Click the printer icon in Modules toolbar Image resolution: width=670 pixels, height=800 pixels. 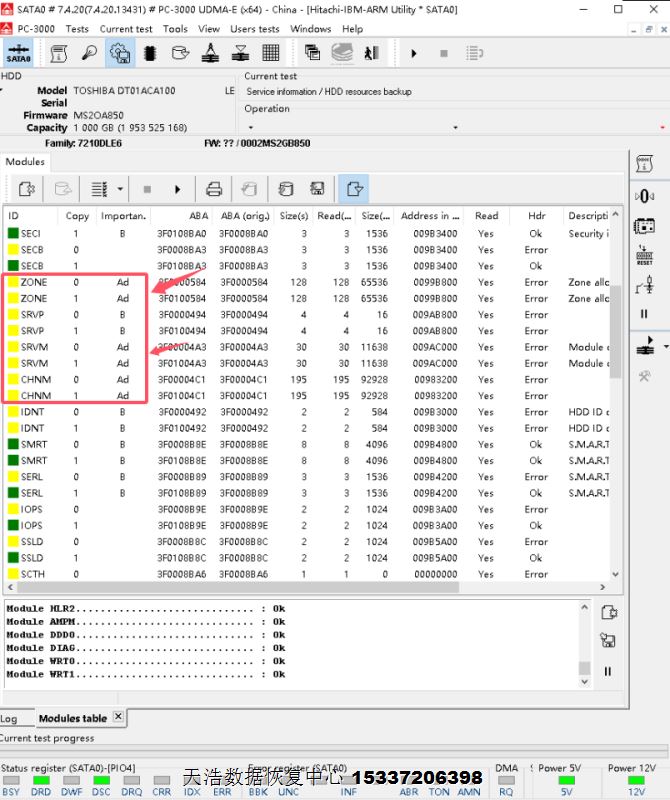coord(213,188)
